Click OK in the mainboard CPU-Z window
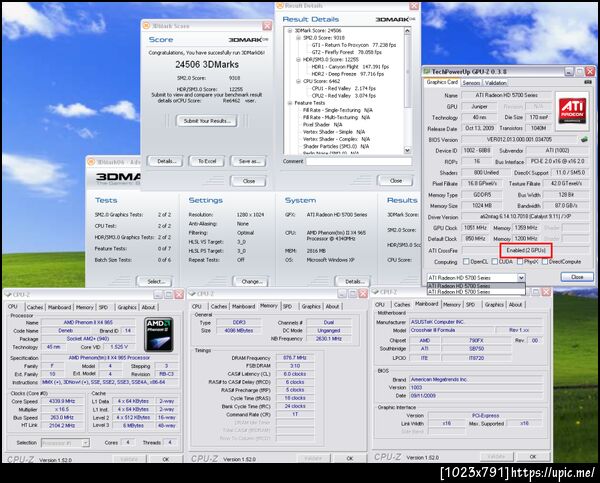This screenshot has width=600, height=483. 533,457
